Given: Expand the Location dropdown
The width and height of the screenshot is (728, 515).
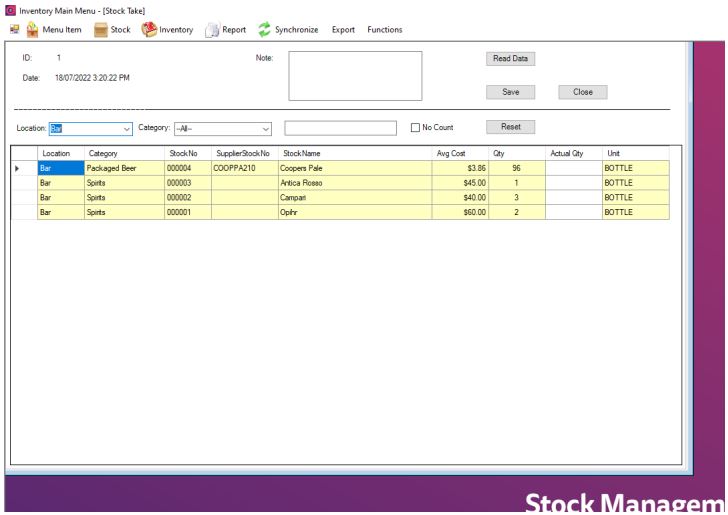Looking at the screenshot, I should pos(126,128).
